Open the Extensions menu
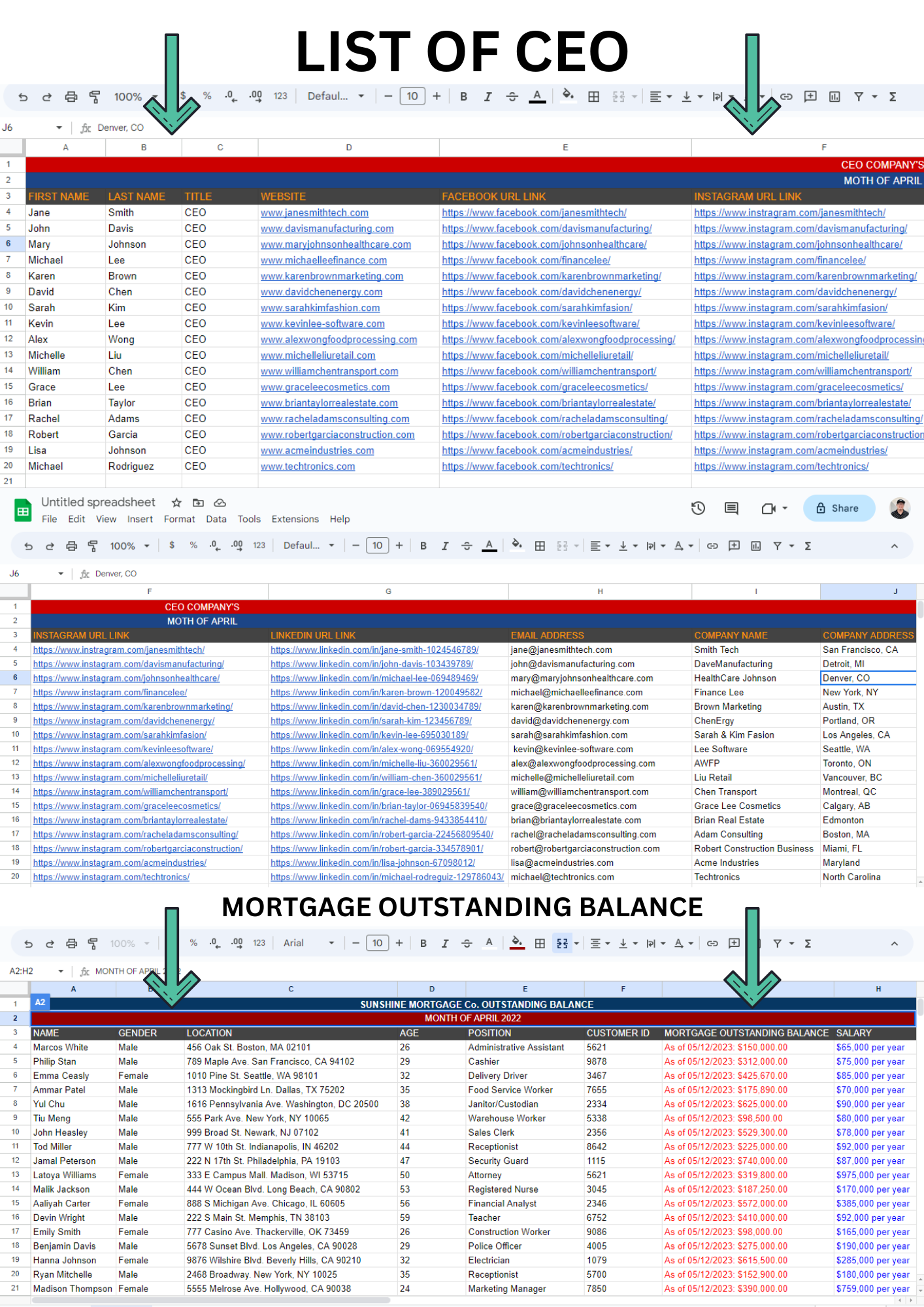 (x=295, y=519)
